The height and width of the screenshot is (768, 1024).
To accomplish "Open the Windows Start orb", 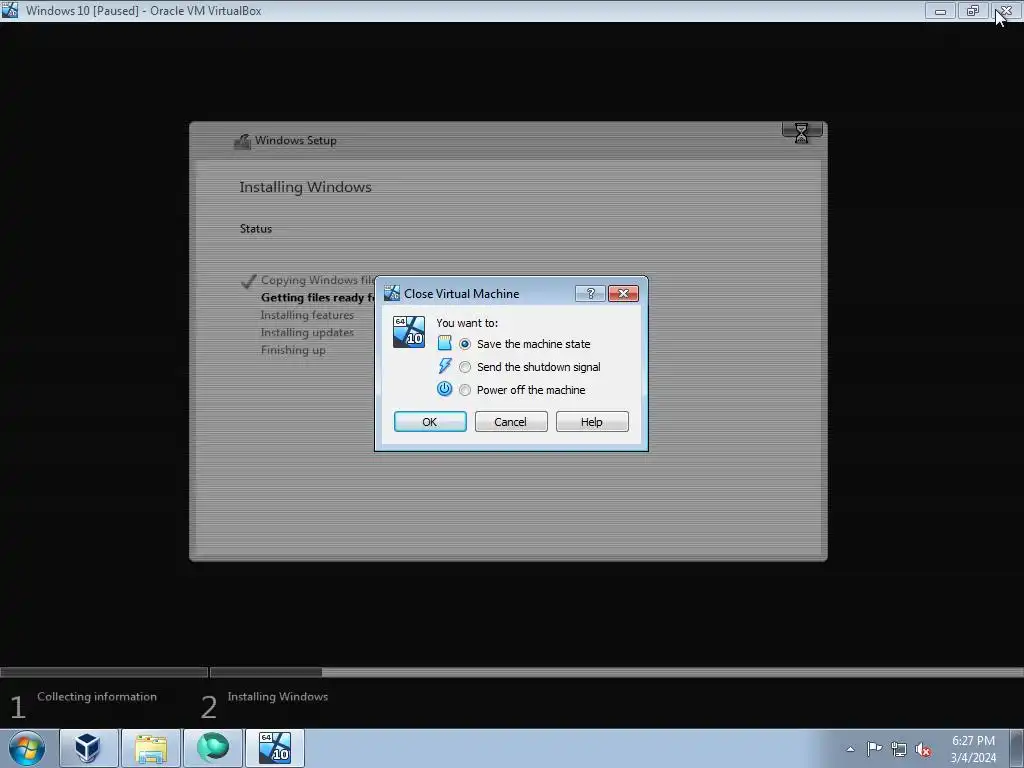I will point(27,748).
